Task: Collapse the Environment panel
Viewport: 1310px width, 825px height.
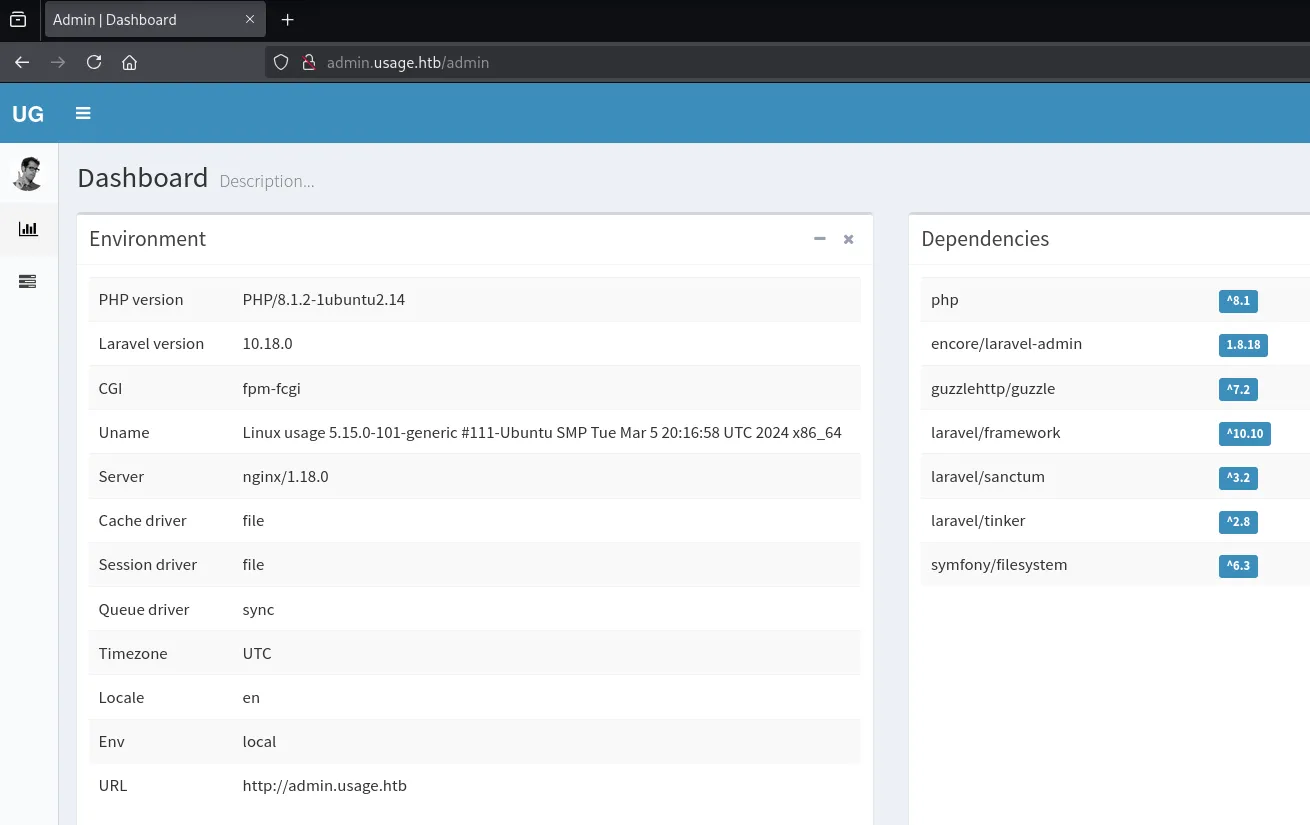Action: (x=820, y=239)
